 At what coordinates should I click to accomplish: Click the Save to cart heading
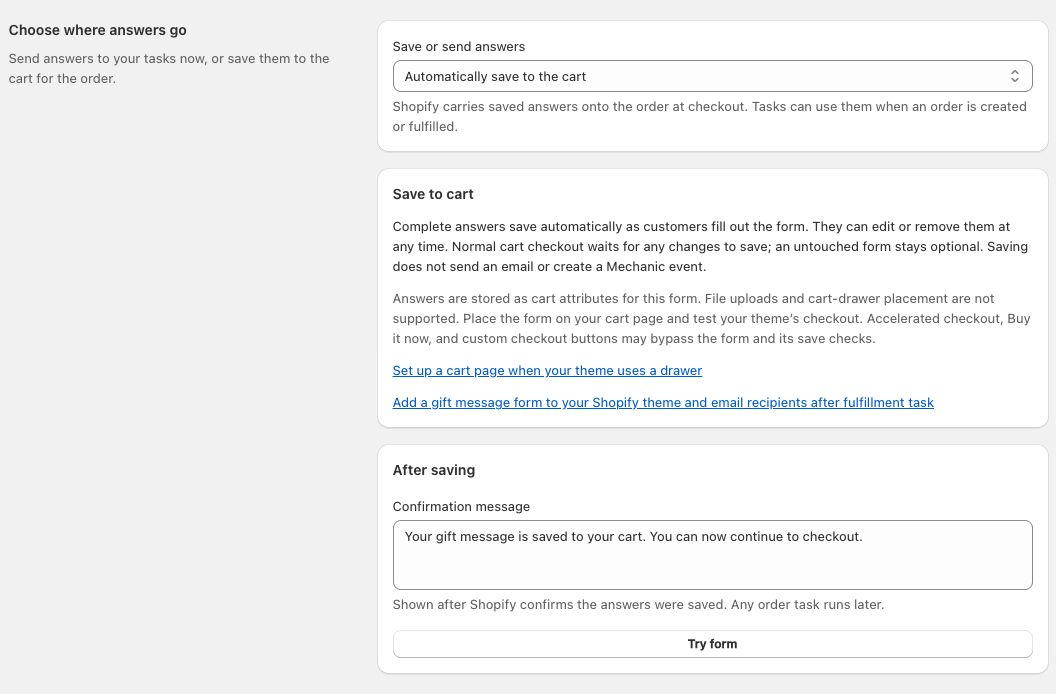click(x=433, y=194)
